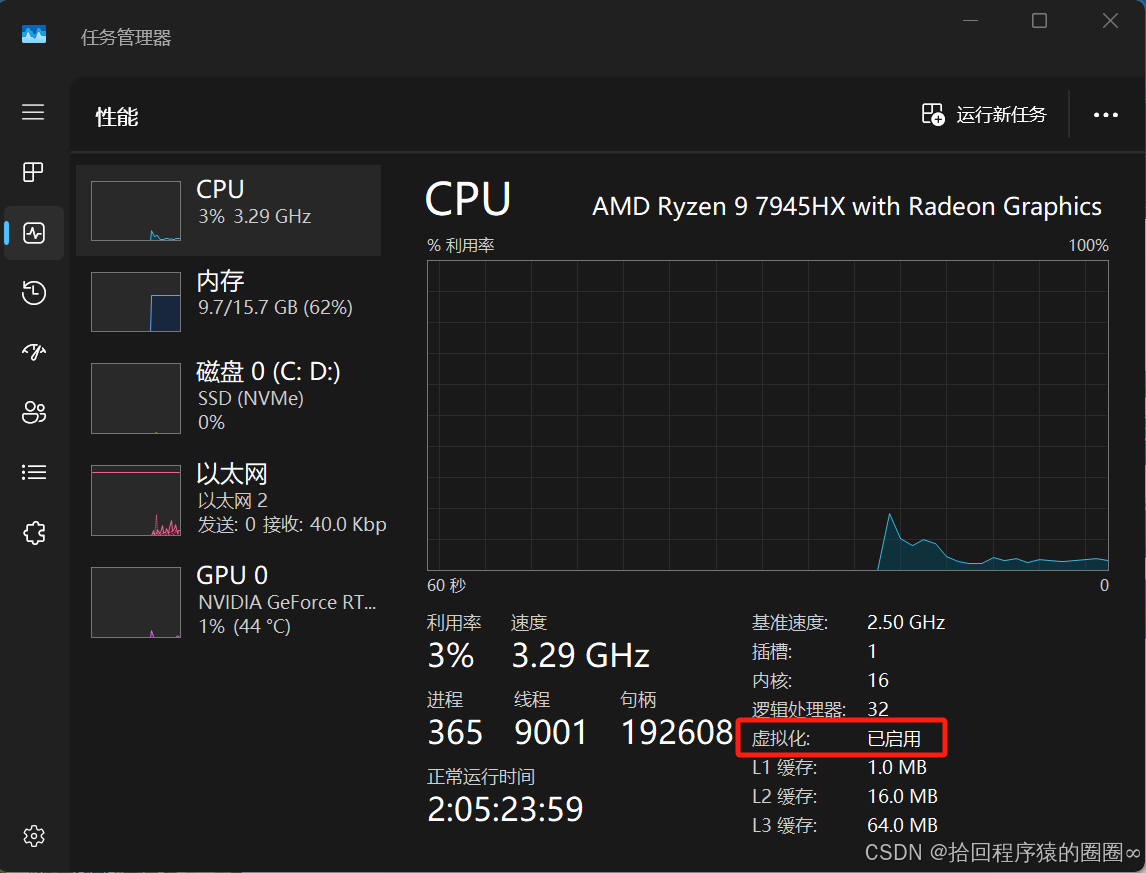Click 运行新任务 button
The width and height of the screenshot is (1146, 873).
tap(984, 115)
